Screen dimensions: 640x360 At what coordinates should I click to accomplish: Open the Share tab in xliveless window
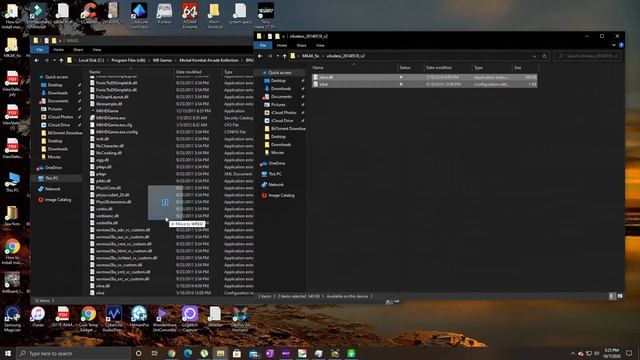point(301,45)
